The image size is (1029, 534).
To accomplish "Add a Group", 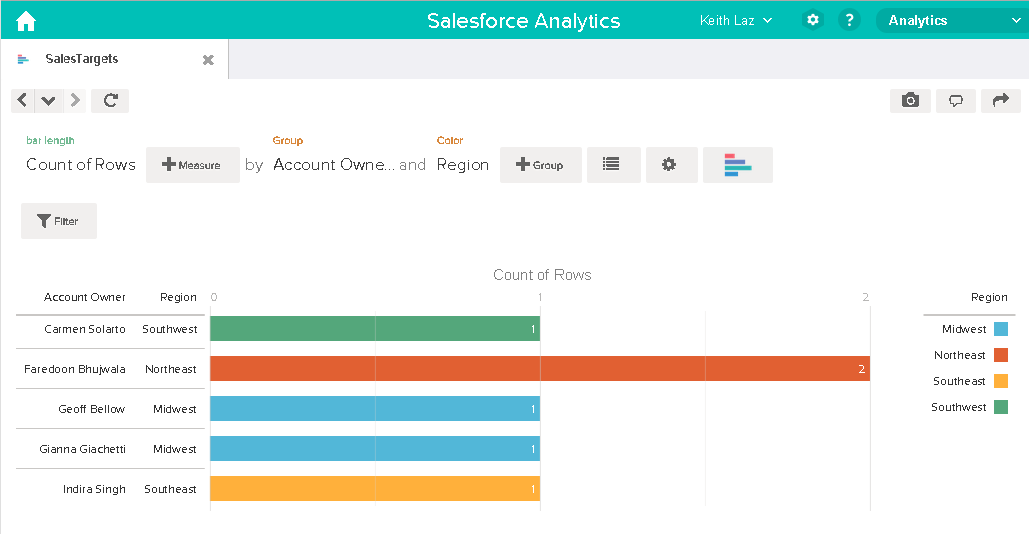I will pyautogui.click(x=540, y=165).
